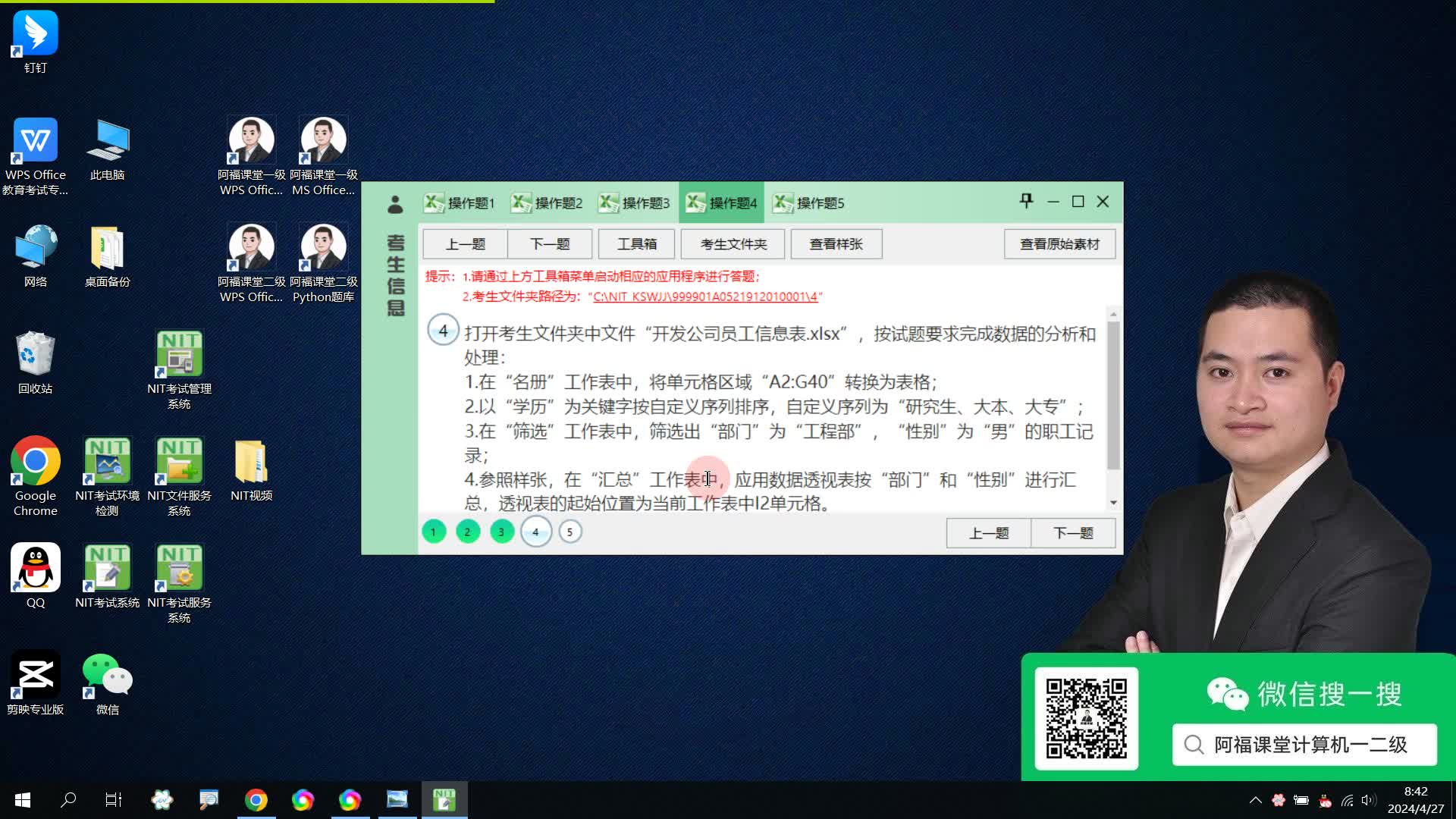The width and height of the screenshot is (1456, 819).
Task: Click the candidate info person icon
Action: pyautogui.click(x=395, y=205)
